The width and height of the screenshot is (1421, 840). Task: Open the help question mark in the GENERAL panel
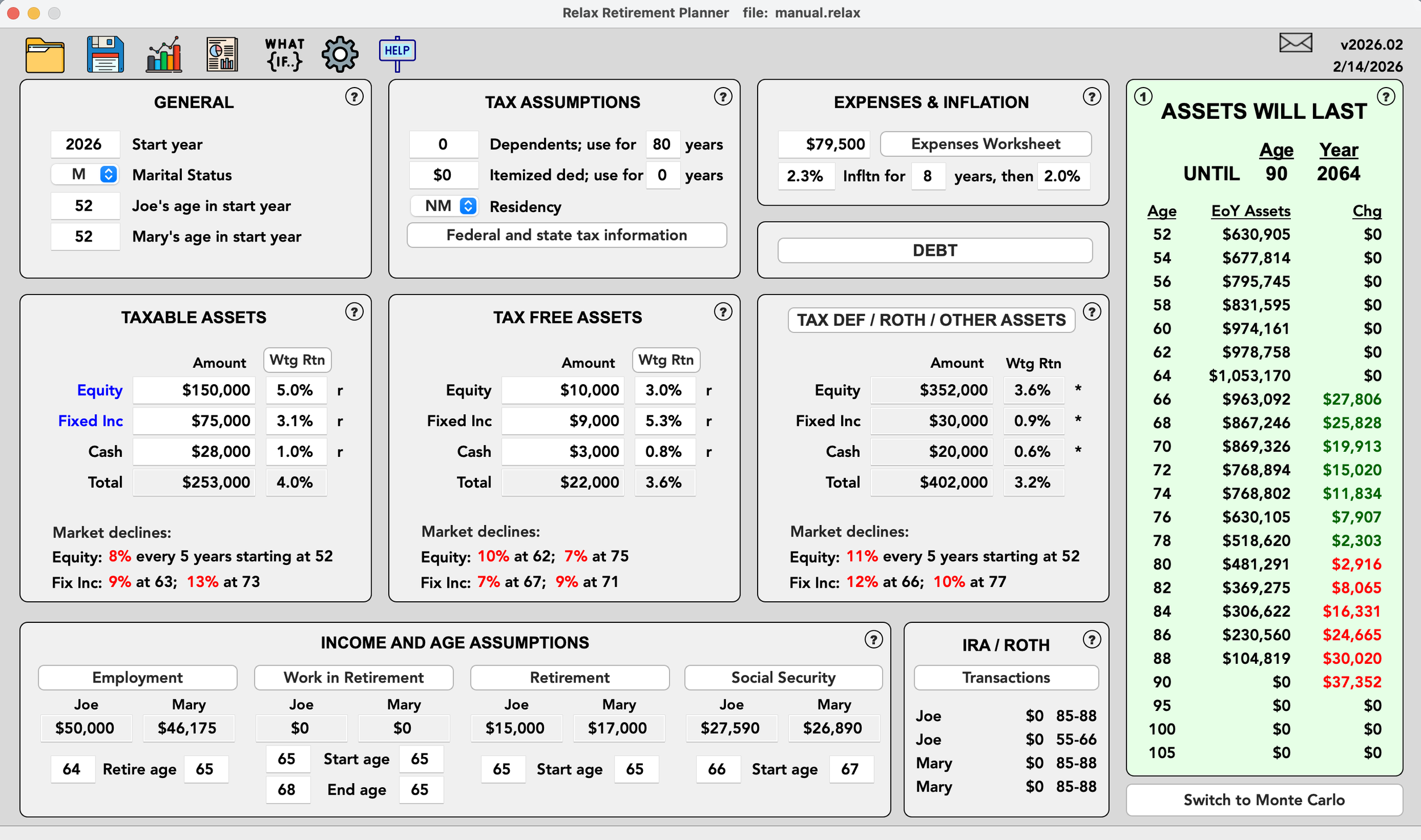[354, 97]
